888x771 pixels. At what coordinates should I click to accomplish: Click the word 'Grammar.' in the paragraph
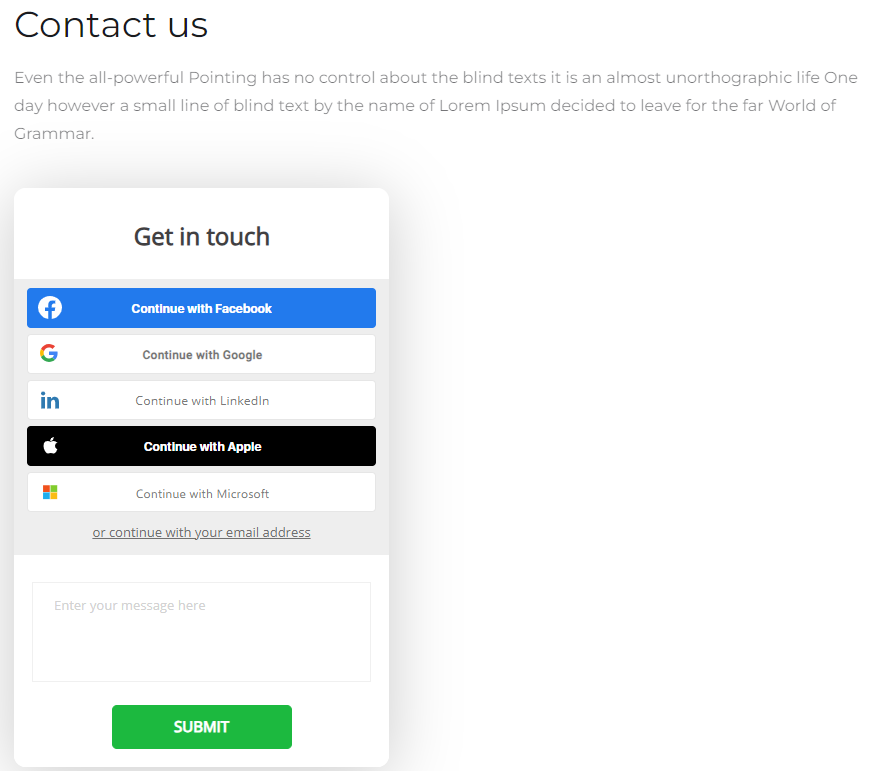pos(54,134)
